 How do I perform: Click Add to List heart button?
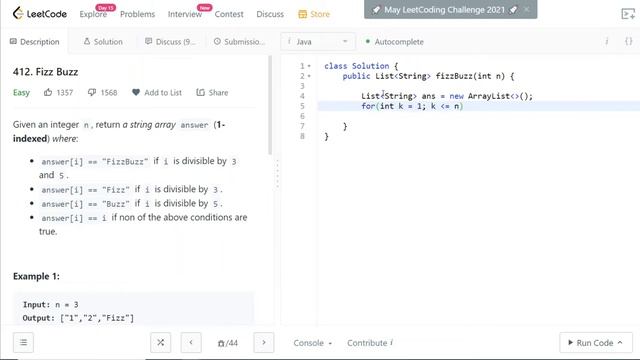point(157,93)
